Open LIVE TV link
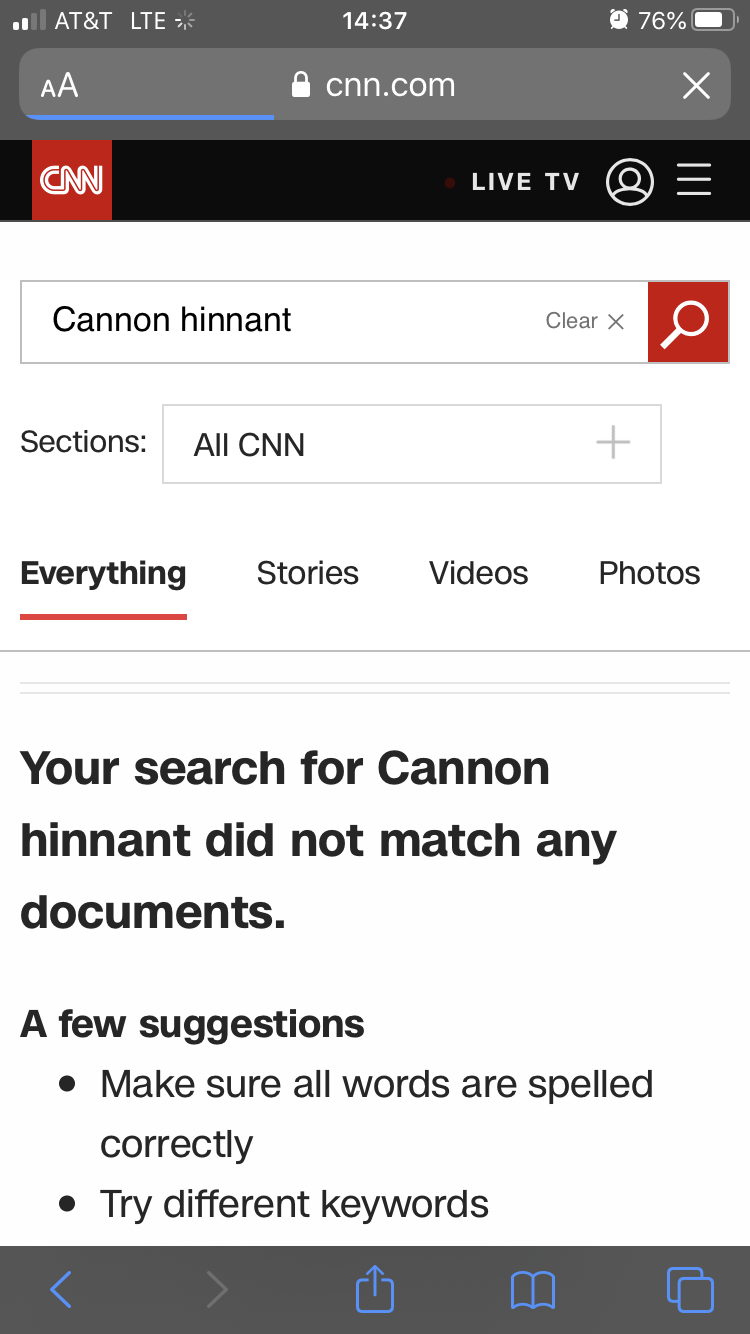Viewport: 750px width, 1334px height. tap(524, 182)
